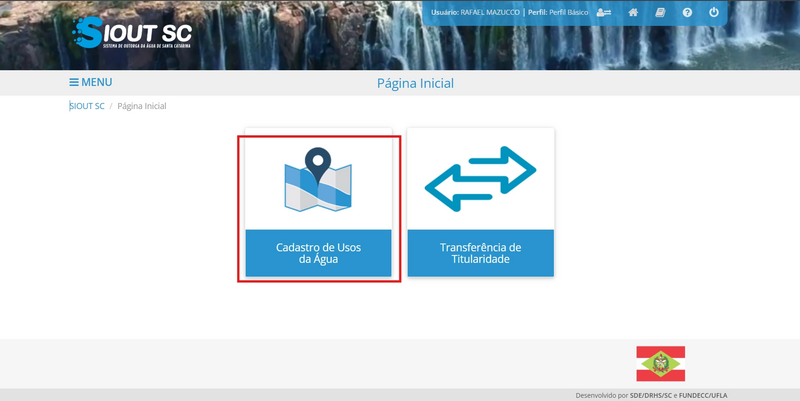The image size is (800, 401).
Task: Click Desenvolvido por SDE/DRHS/SC footer text
Action: pyautogui.click(x=652, y=395)
